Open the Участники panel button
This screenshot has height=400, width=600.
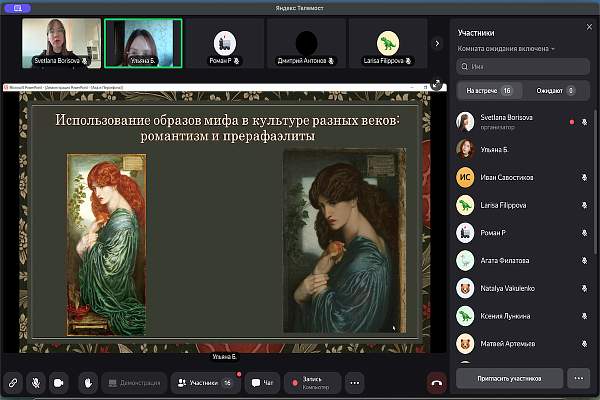point(205,382)
